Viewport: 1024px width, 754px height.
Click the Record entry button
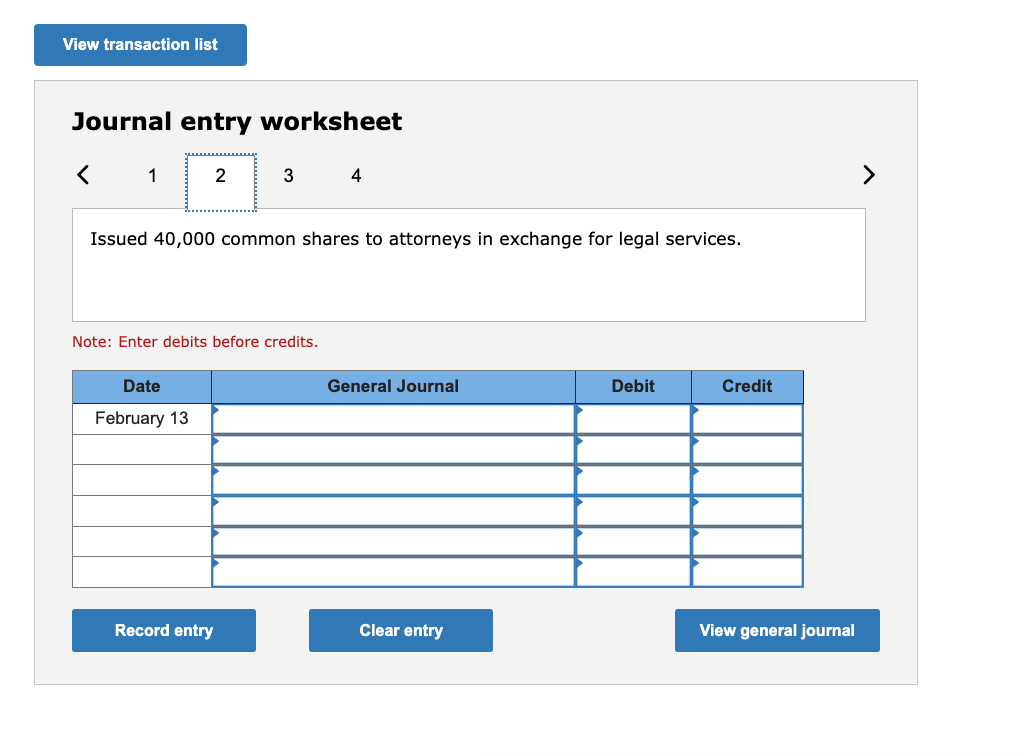164,631
